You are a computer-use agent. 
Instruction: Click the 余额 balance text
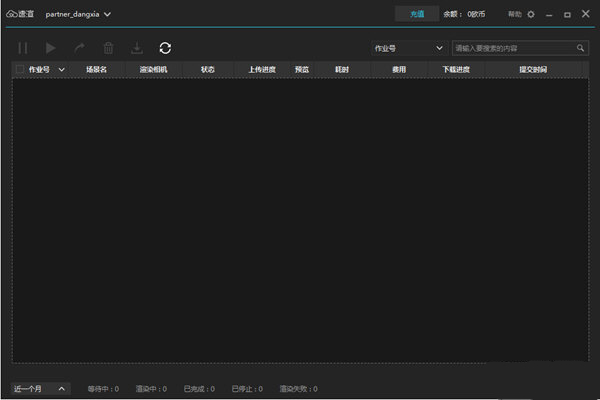(x=464, y=14)
